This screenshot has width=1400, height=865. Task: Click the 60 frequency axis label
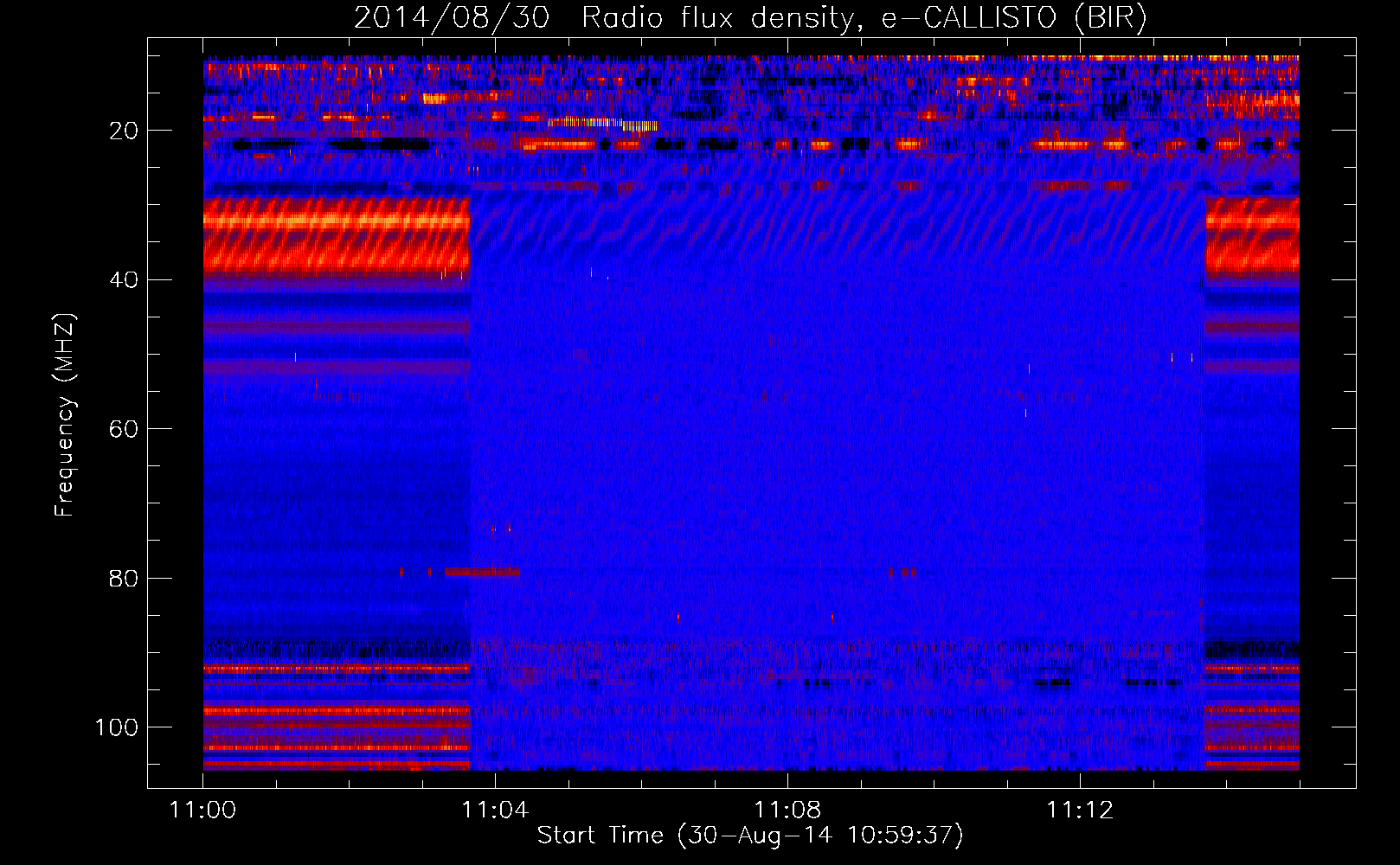pyautogui.click(x=124, y=429)
